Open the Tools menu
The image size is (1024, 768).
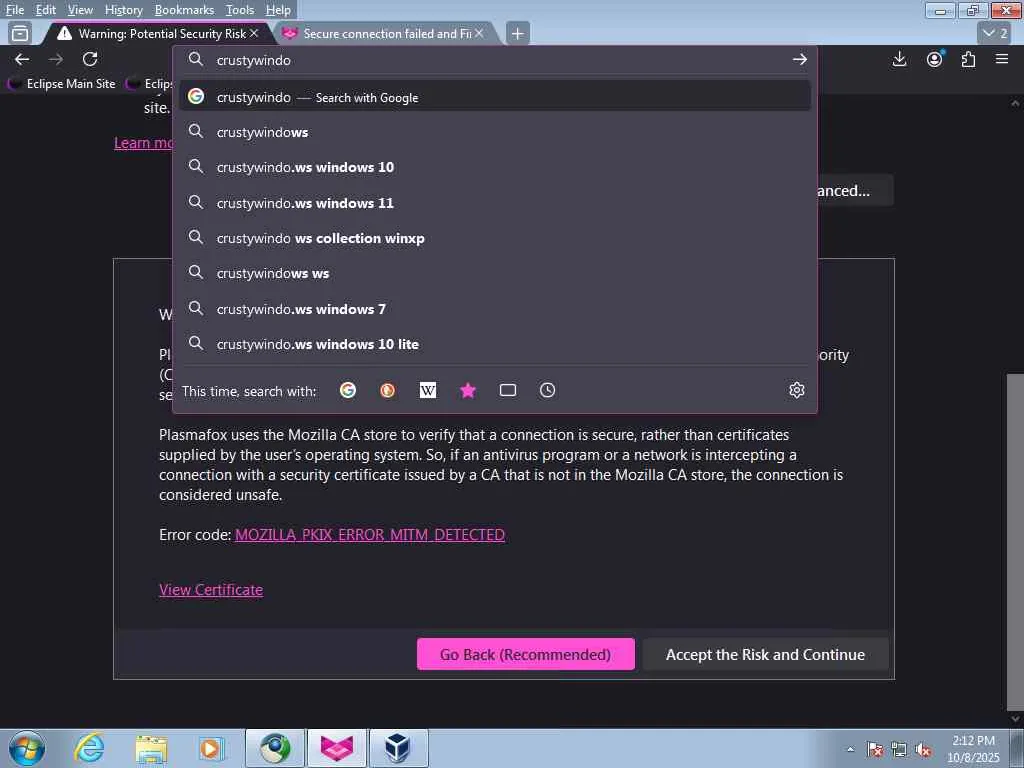click(x=240, y=10)
